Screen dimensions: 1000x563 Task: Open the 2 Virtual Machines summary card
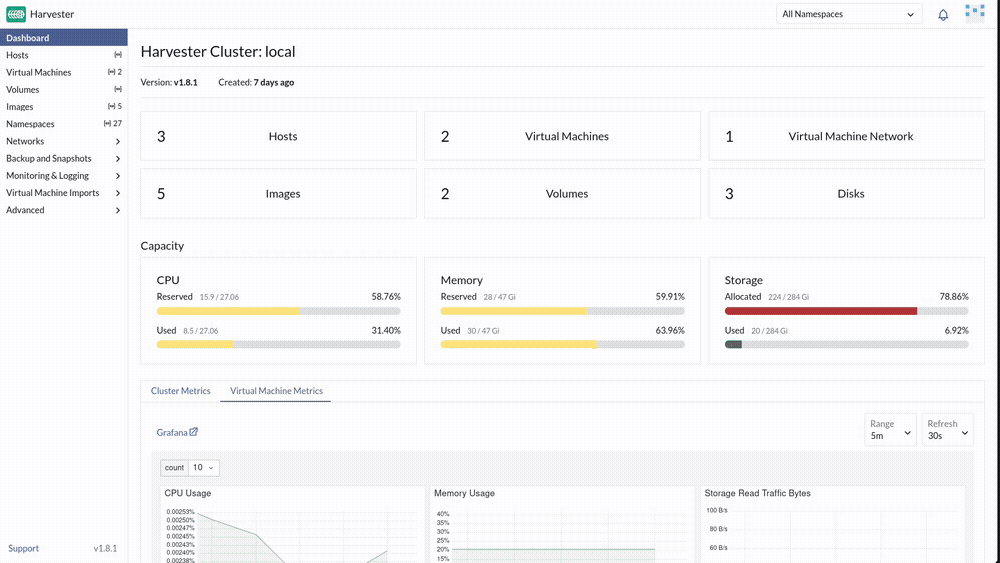tap(562, 136)
